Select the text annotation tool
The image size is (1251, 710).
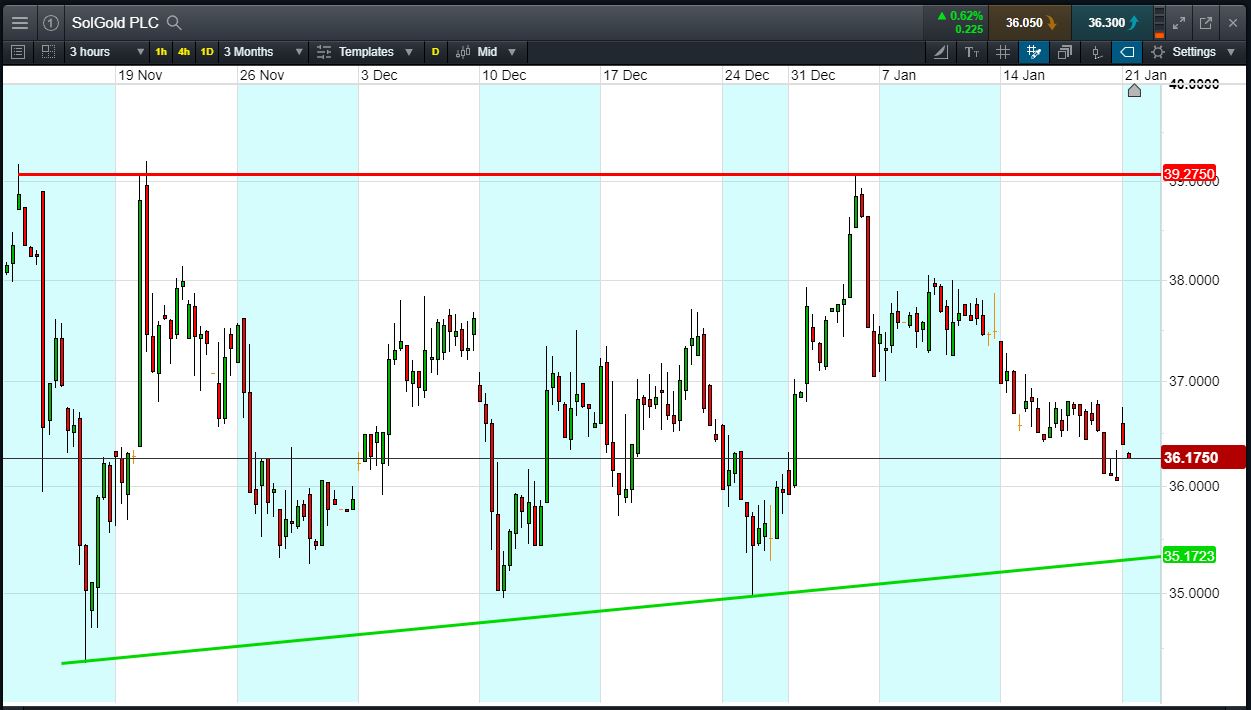tap(972, 51)
